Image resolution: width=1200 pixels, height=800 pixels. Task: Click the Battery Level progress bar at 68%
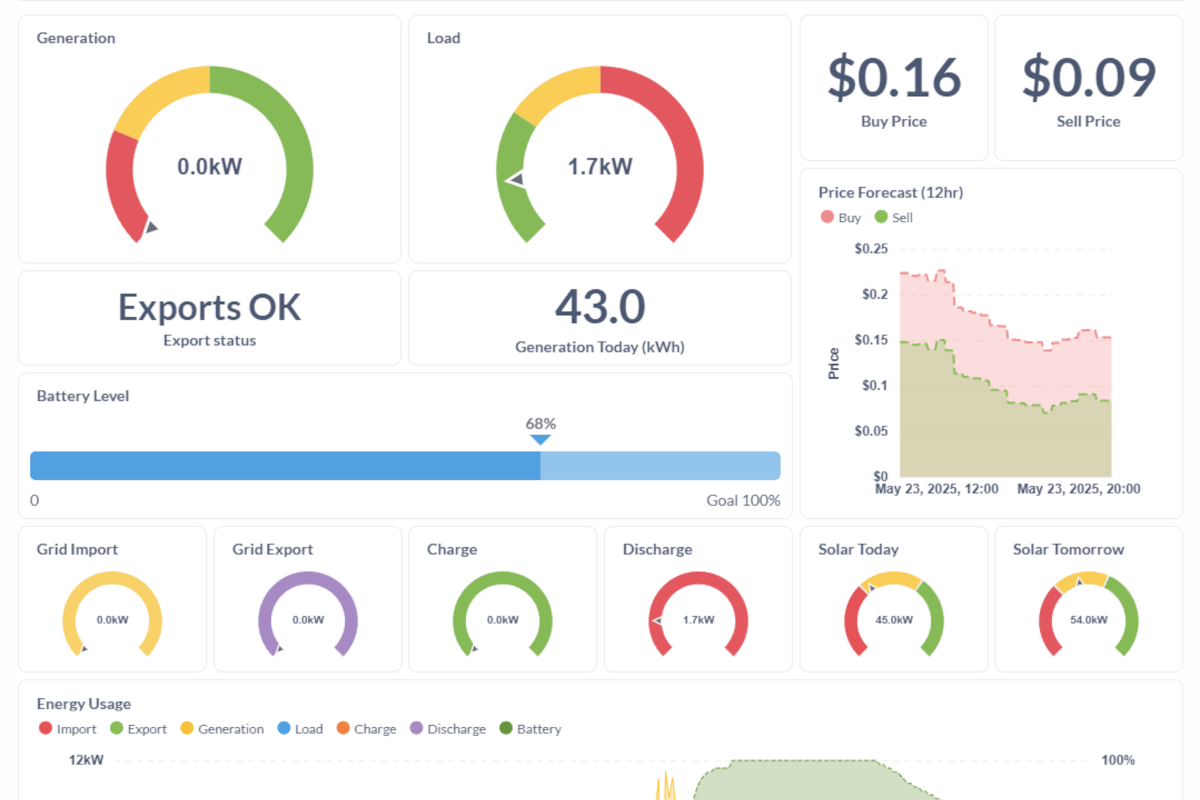(540, 465)
